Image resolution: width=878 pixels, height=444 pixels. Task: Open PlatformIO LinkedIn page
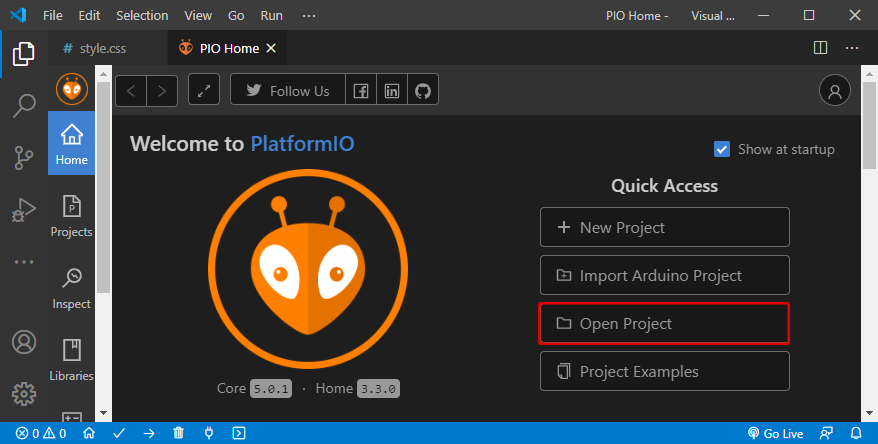[x=392, y=90]
